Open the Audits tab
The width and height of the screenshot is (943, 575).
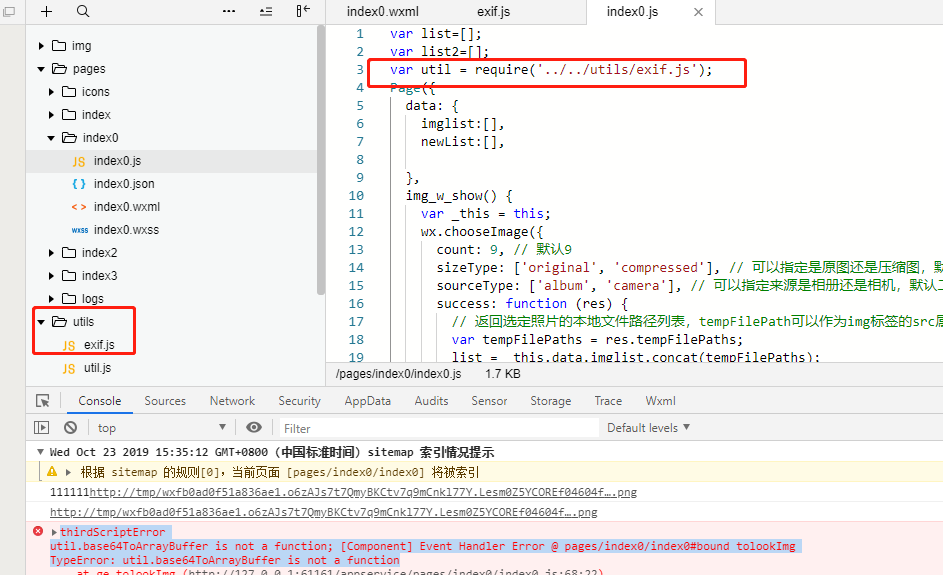click(x=431, y=401)
